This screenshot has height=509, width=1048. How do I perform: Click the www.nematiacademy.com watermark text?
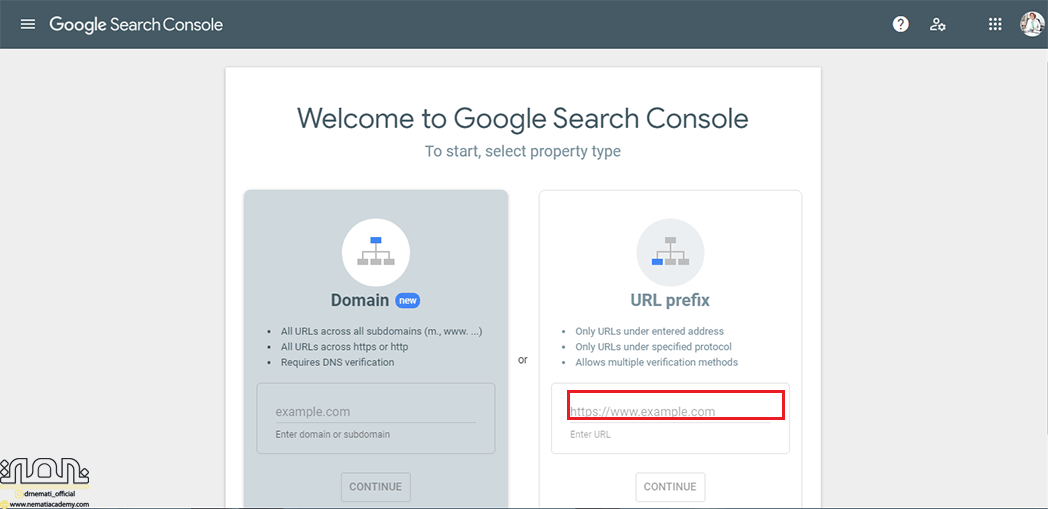pos(49,504)
